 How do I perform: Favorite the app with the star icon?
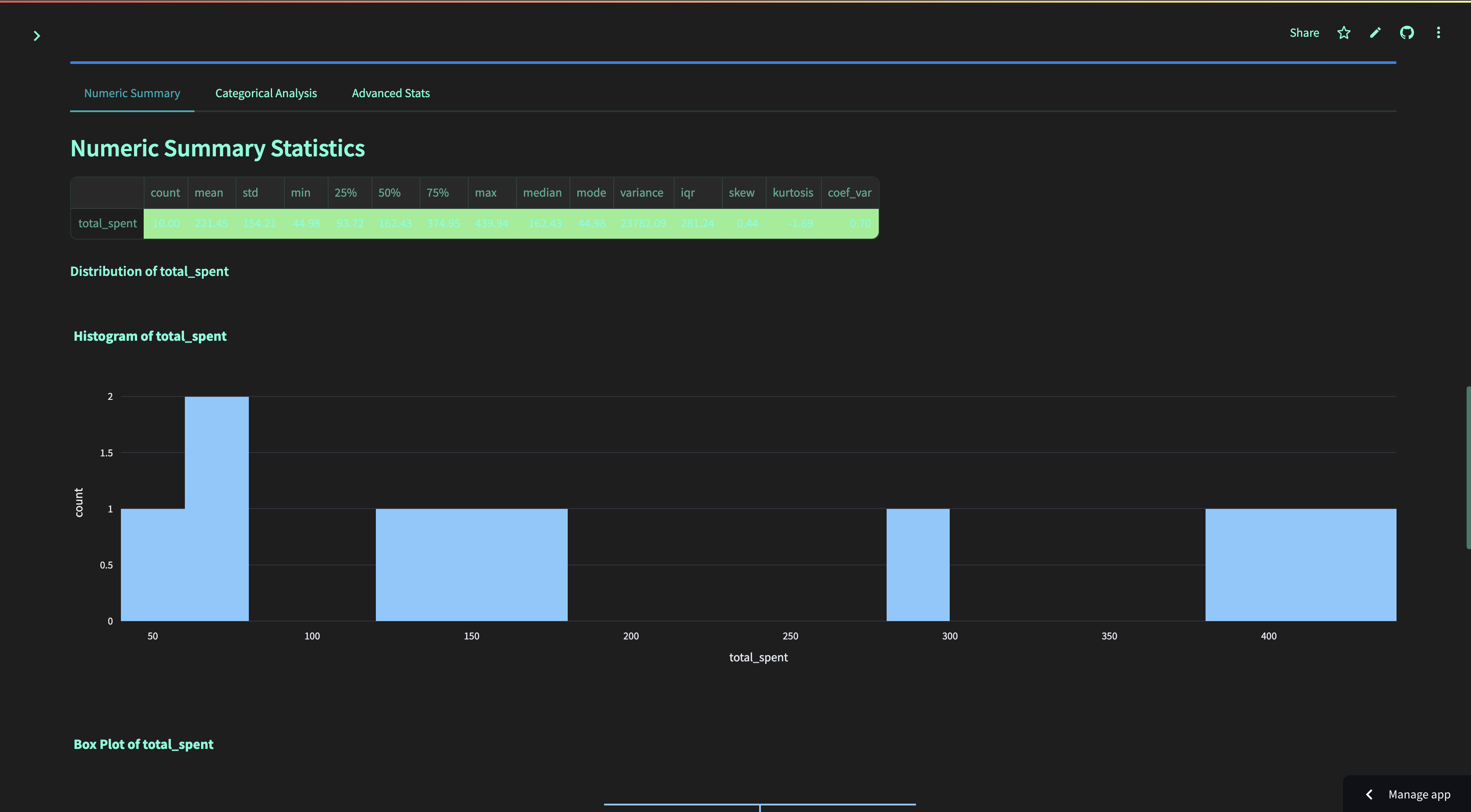(1344, 32)
